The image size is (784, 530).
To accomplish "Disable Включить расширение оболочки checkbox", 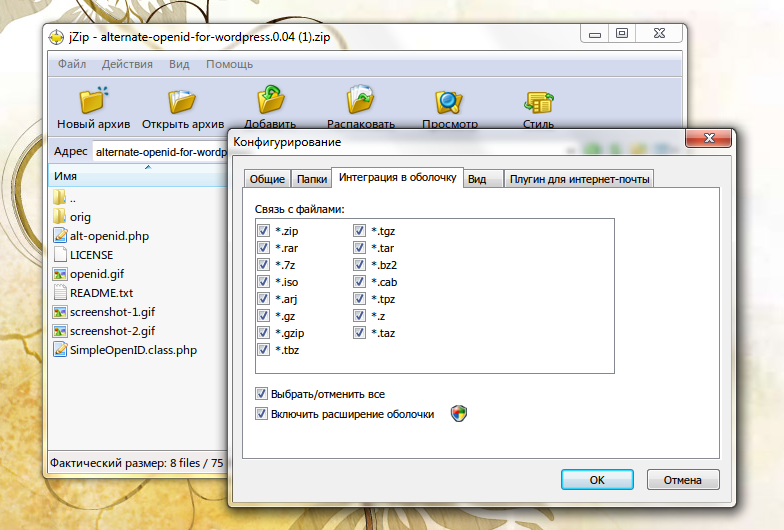I will (x=261, y=414).
